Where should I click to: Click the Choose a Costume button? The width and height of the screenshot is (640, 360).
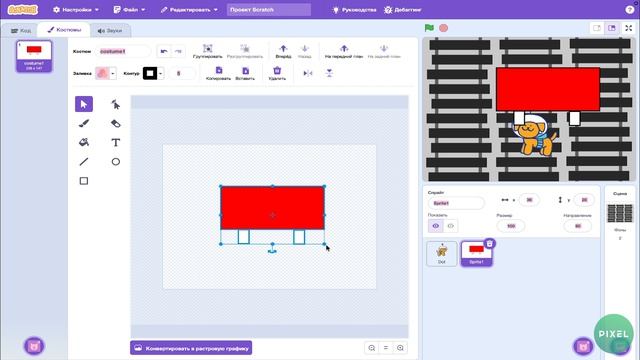point(34,346)
